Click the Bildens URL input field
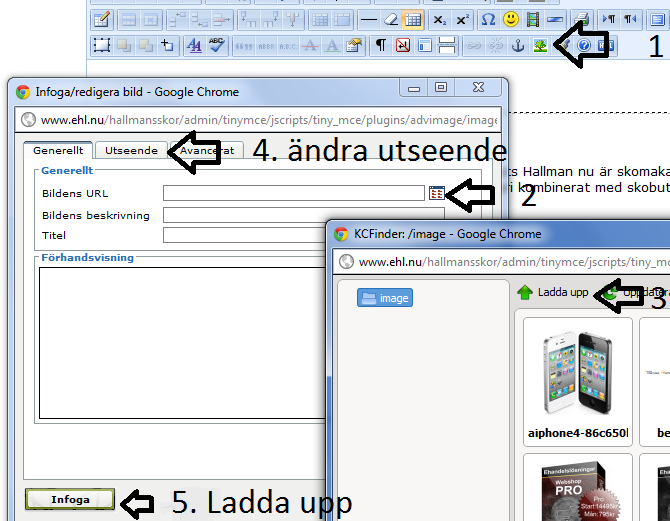The width and height of the screenshot is (670, 521). tap(294, 193)
